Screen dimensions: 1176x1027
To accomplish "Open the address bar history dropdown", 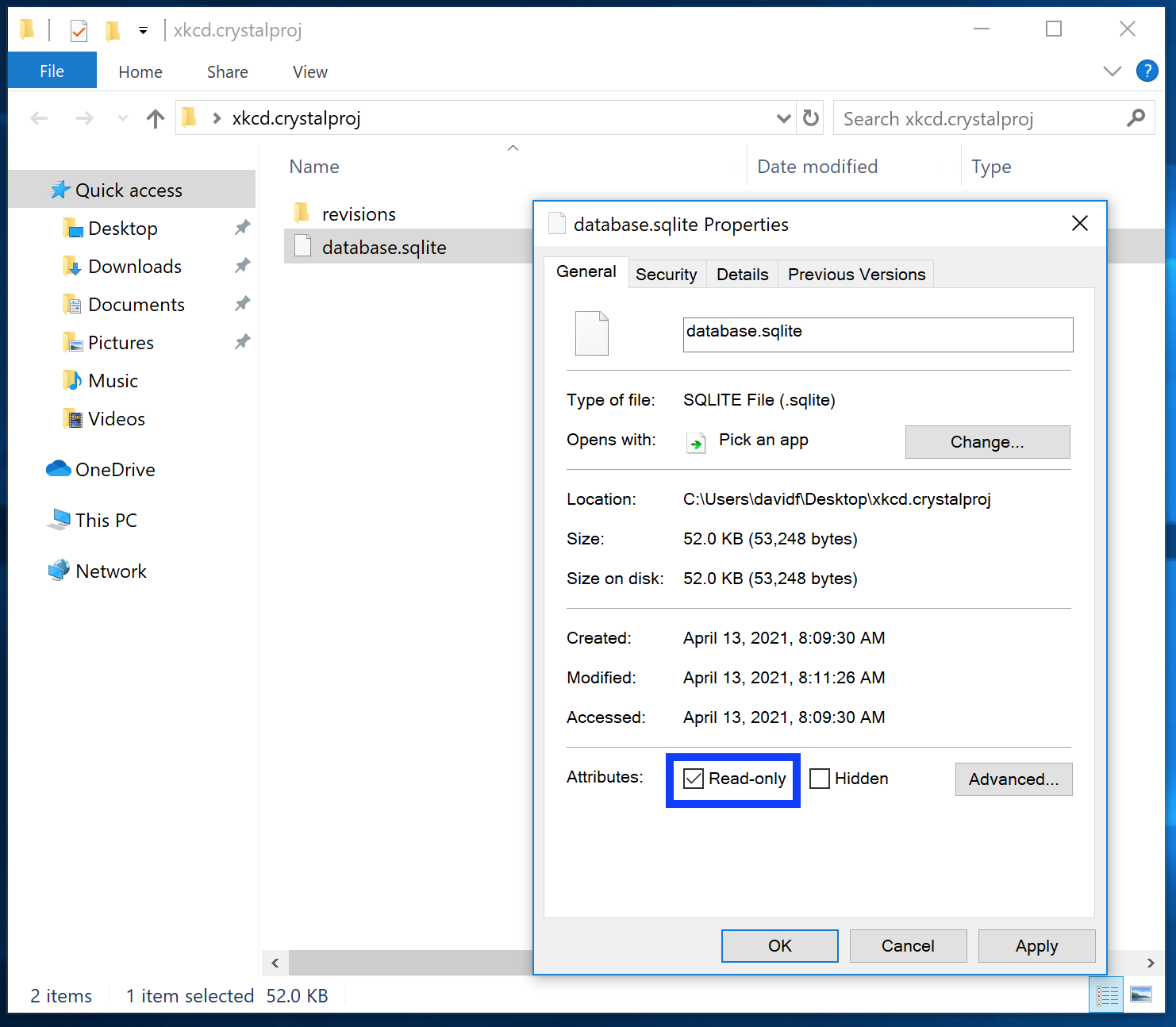I will (x=783, y=119).
